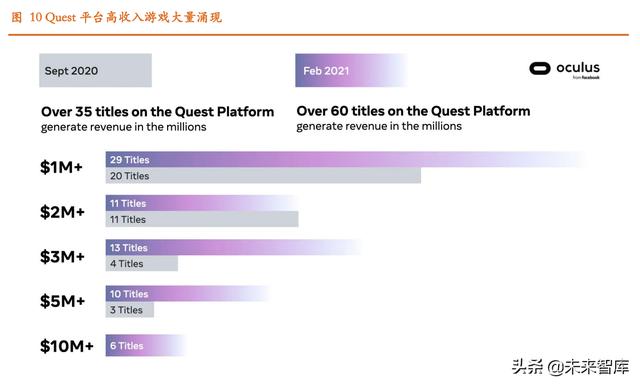Click the 20 Titles gray bar

point(263,176)
